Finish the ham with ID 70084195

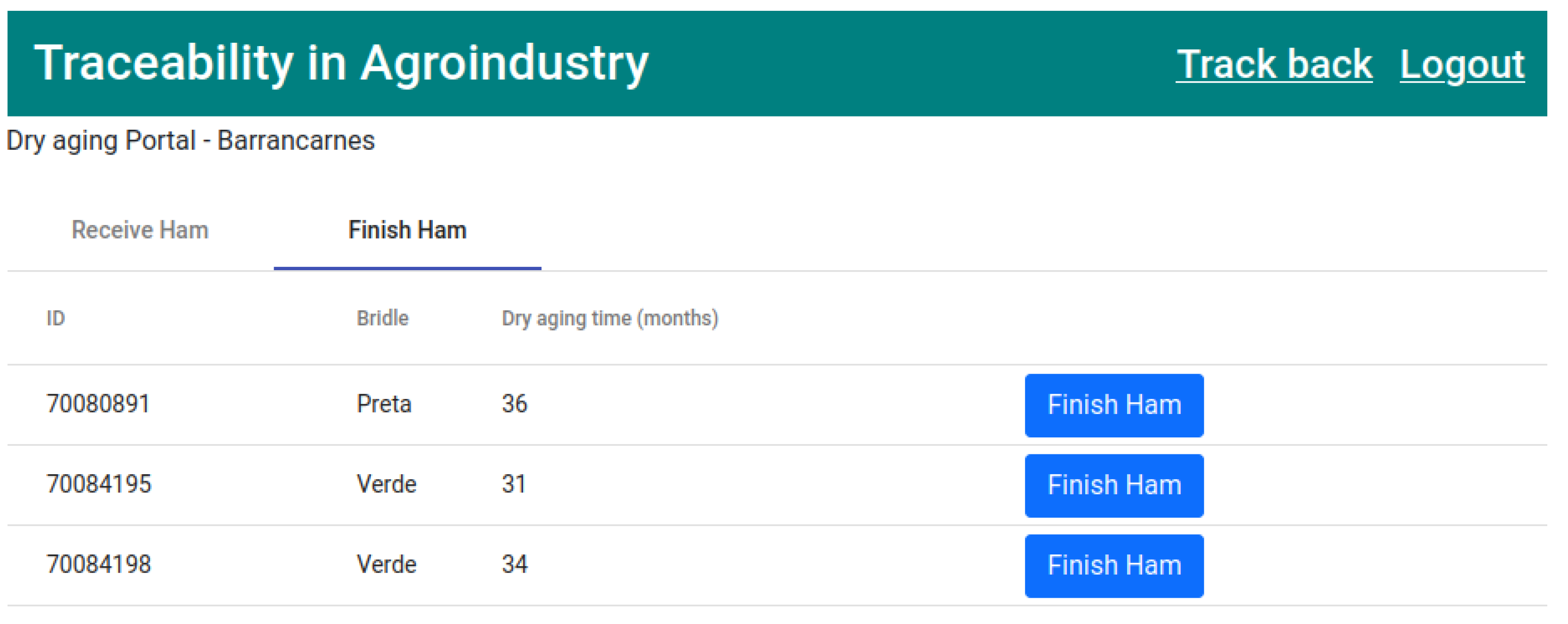(1113, 485)
